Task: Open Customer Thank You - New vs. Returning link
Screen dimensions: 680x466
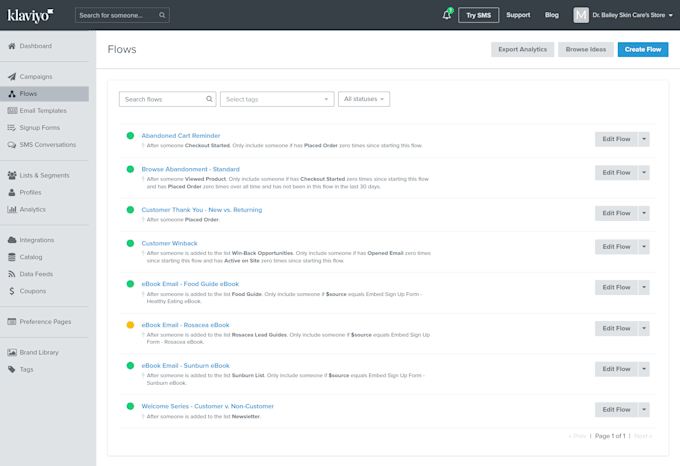Action: click(x=202, y=210)
